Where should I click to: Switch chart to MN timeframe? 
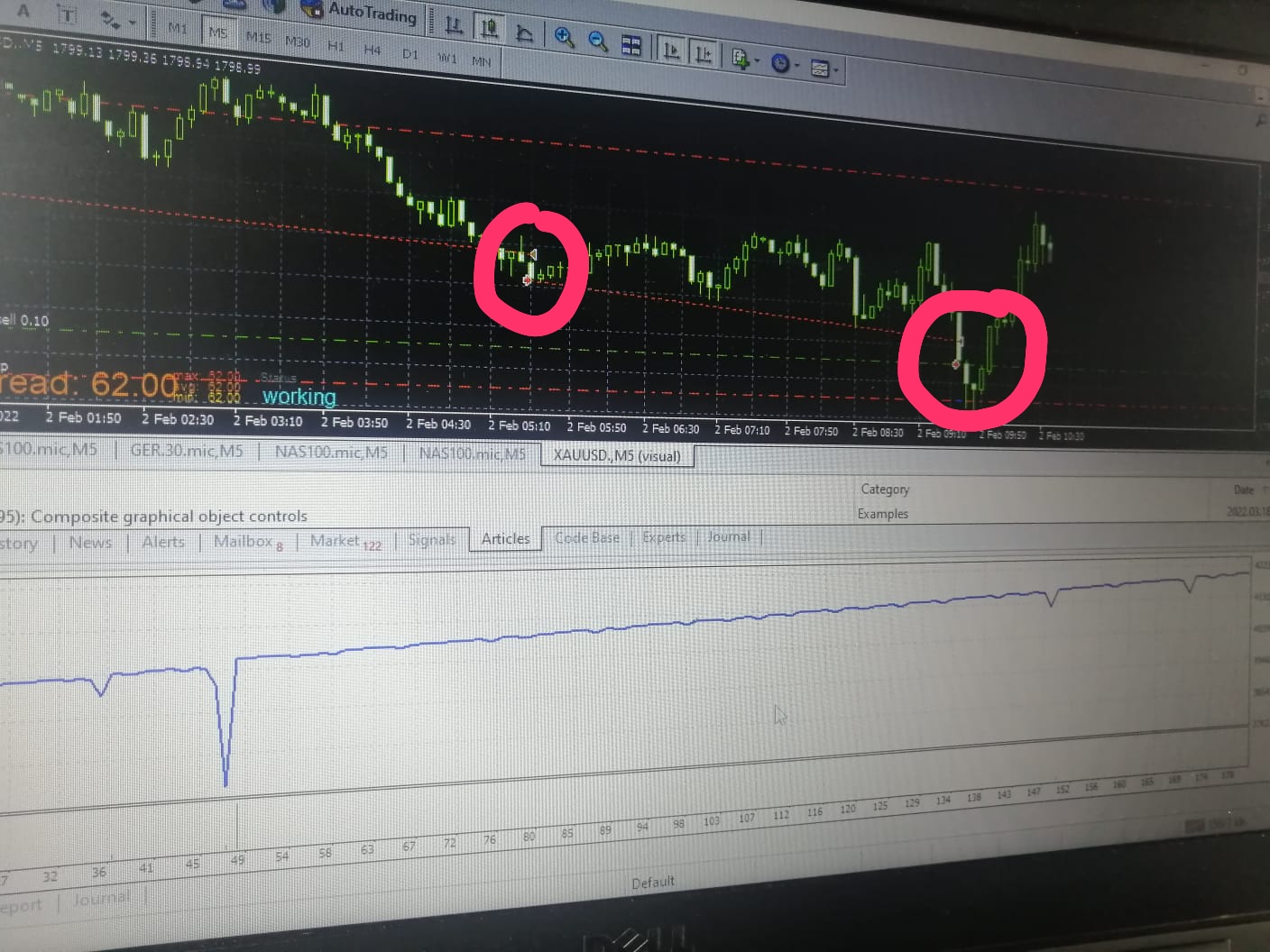481,61
